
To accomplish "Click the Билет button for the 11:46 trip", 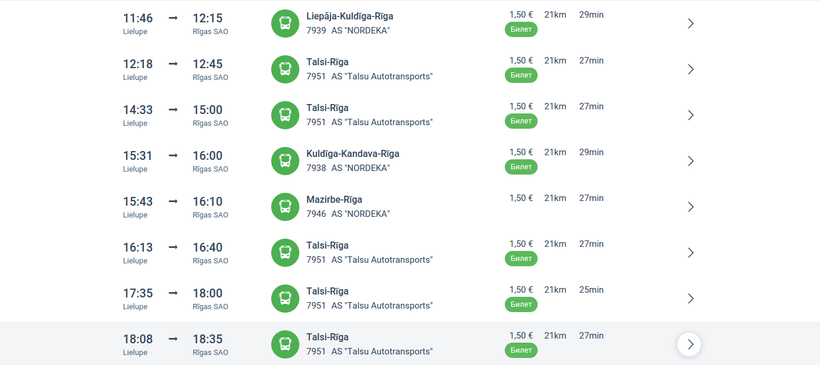I will click(x=521, y=29).
